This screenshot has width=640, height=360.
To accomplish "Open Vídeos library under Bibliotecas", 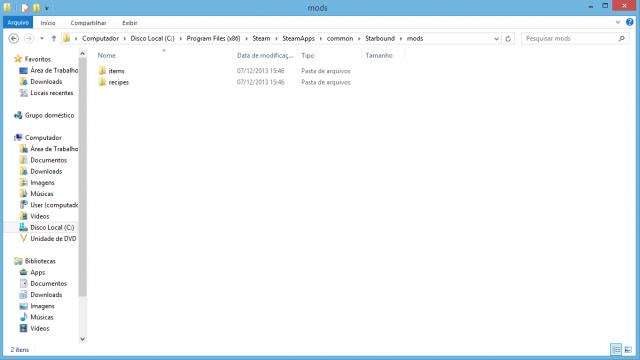I will click(x=40, y=328).
